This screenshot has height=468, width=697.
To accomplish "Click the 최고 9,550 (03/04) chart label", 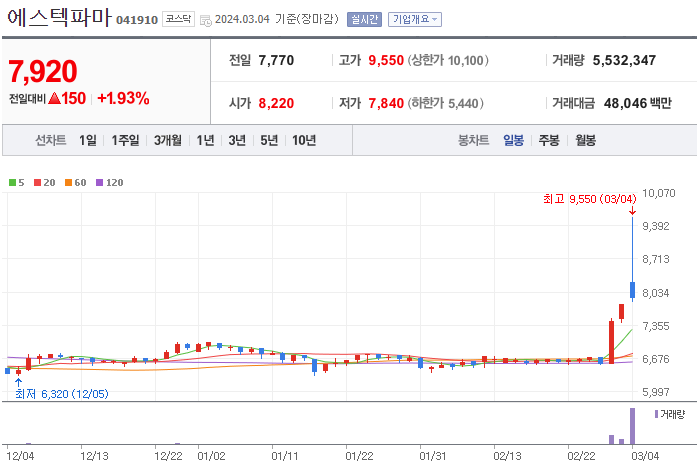I will (590, 199).
